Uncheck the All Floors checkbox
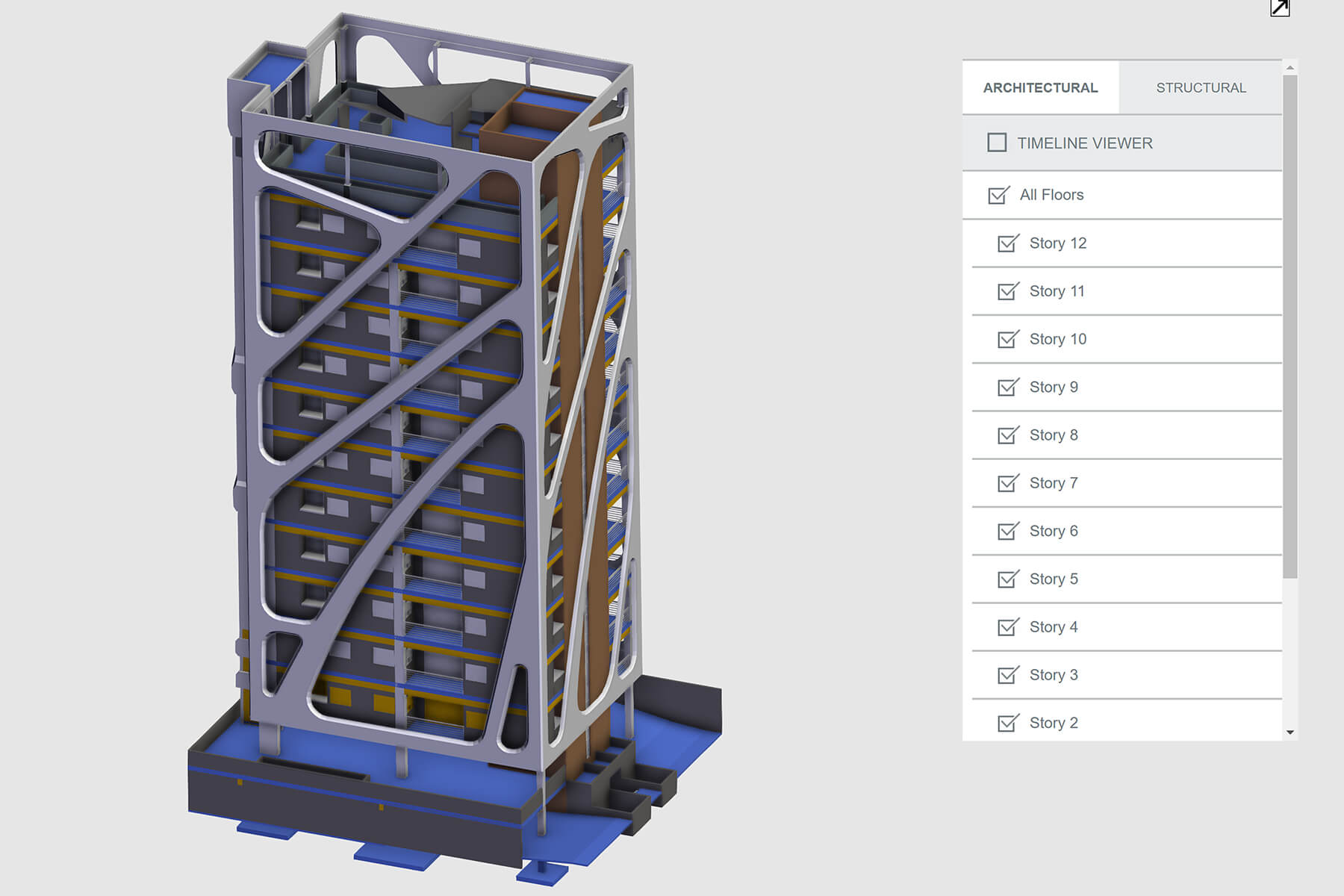This screenshot has height=896, width=1344. point(998,196)
